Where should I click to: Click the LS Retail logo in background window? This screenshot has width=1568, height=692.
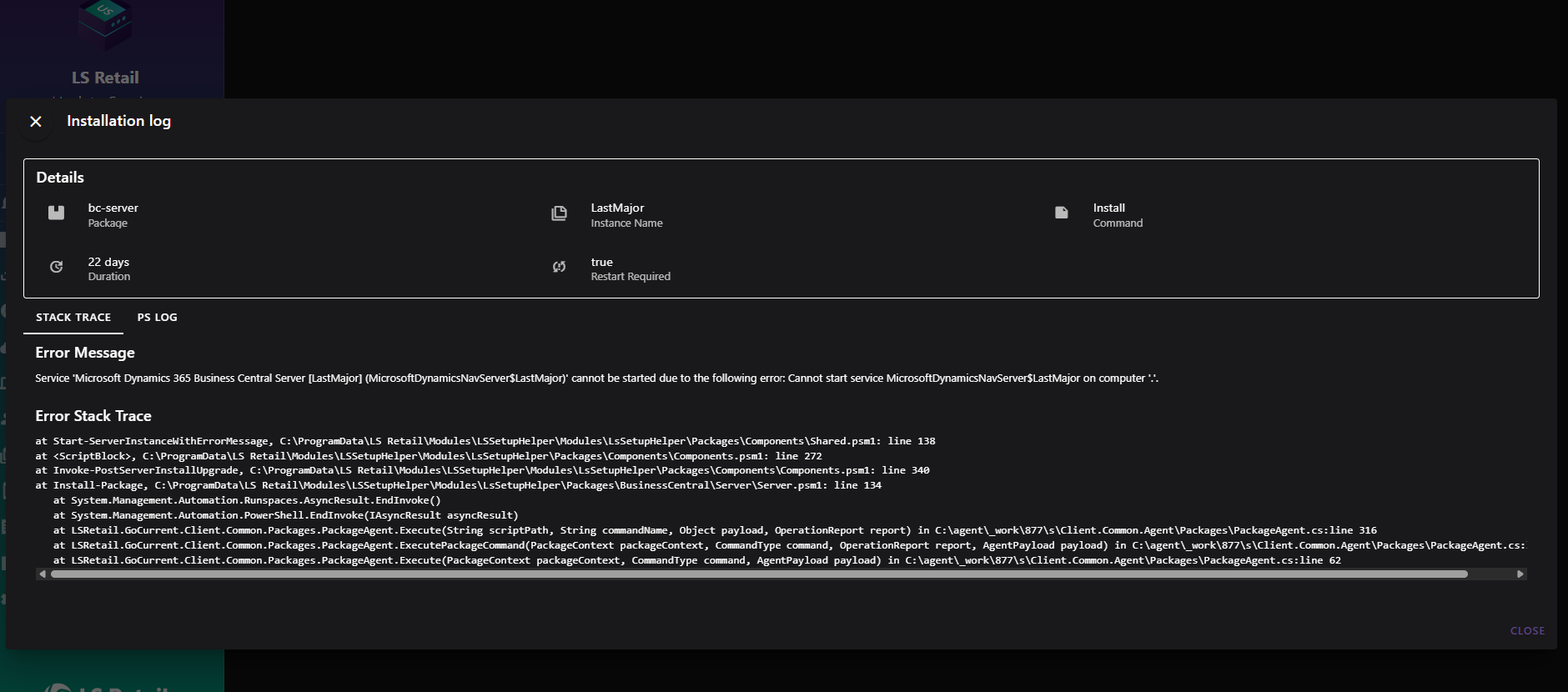pos(105,25)
